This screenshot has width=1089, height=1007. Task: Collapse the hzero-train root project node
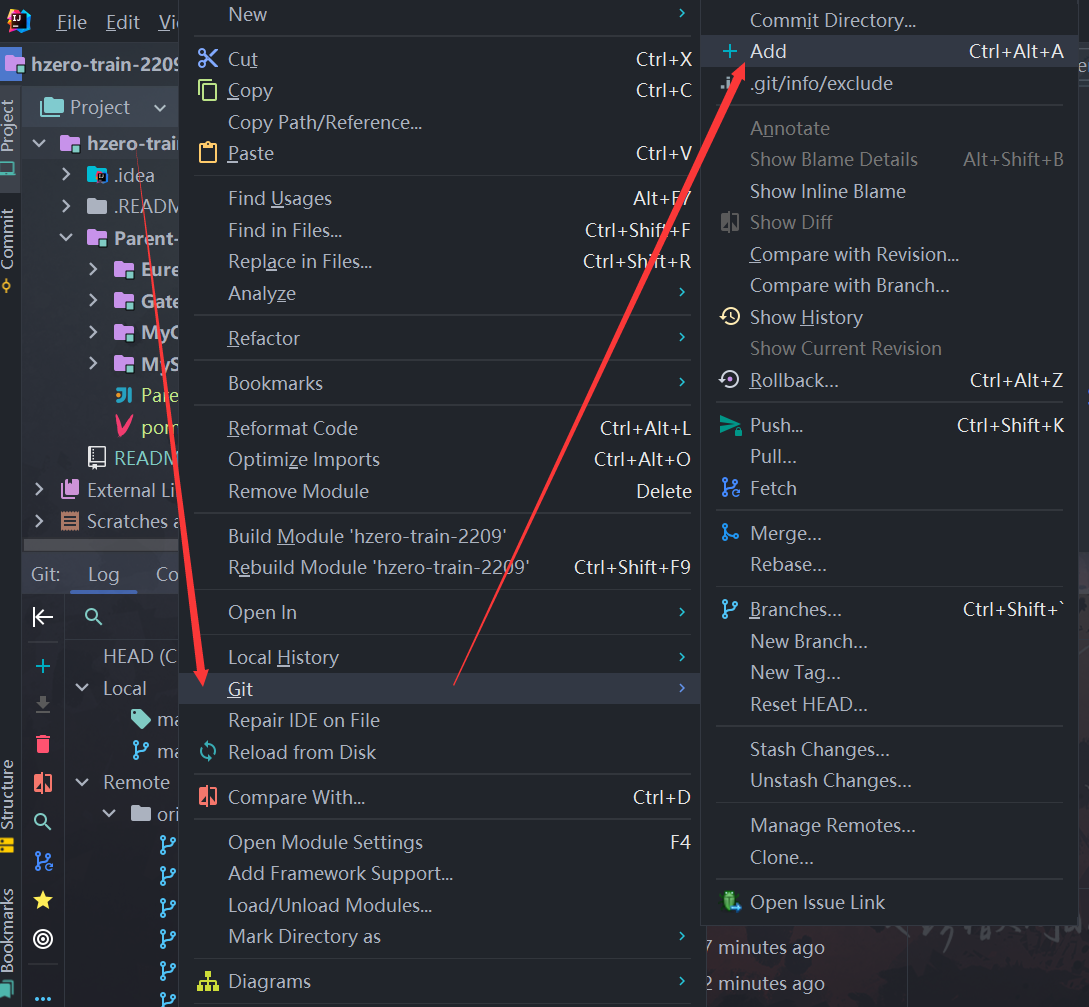coord(40,144)
